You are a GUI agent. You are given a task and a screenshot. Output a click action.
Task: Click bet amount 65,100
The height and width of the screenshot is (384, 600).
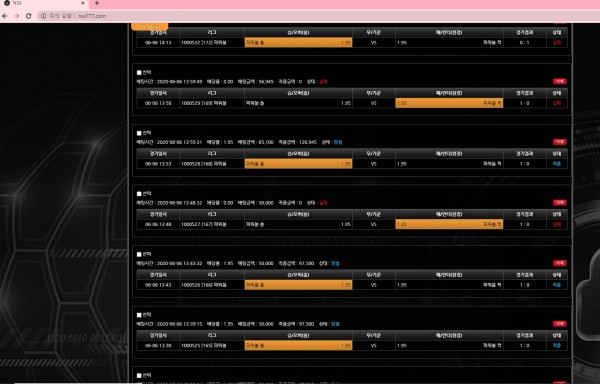(x=266, y=142)
